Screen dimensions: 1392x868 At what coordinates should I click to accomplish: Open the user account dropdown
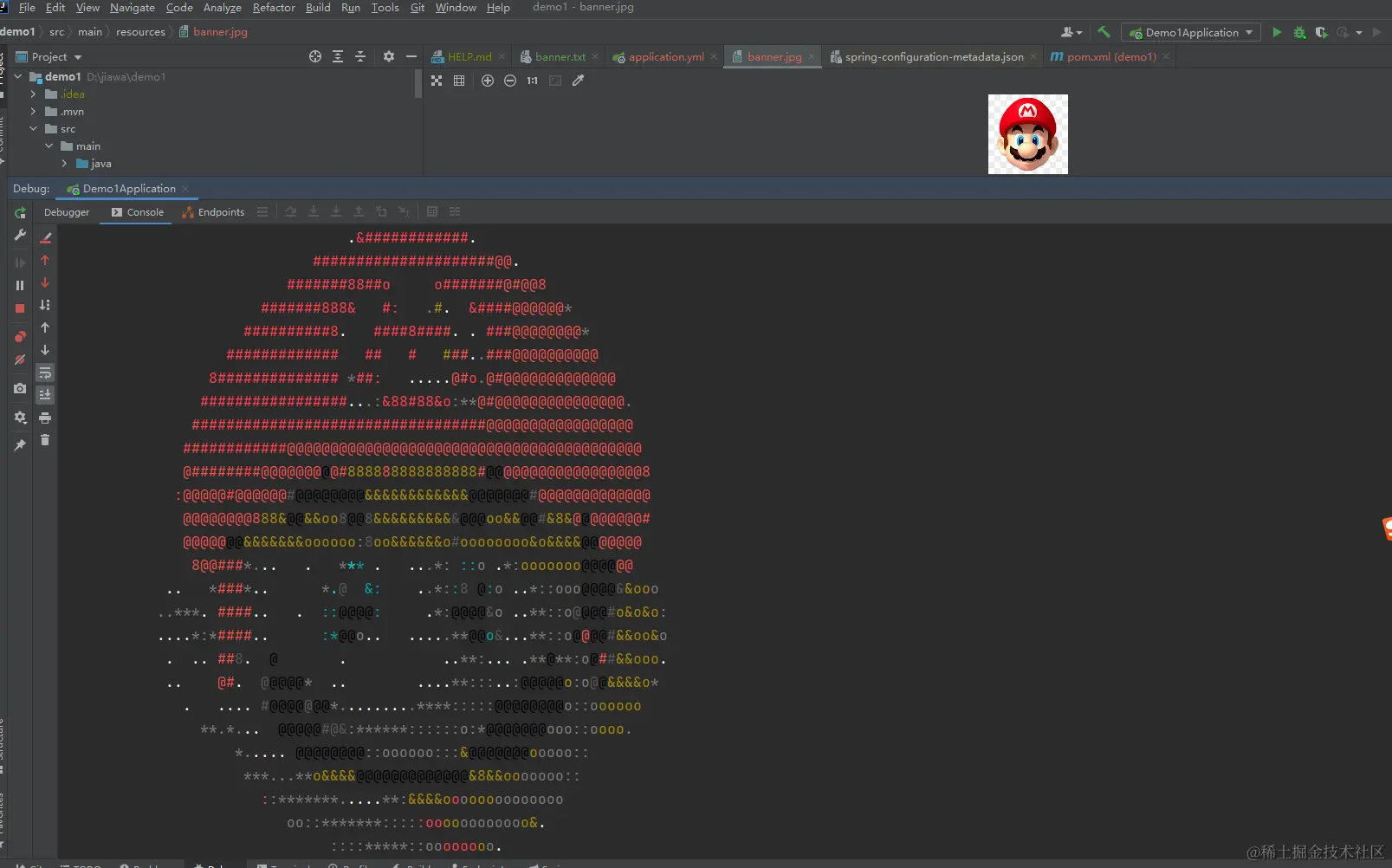(1072, 32)
